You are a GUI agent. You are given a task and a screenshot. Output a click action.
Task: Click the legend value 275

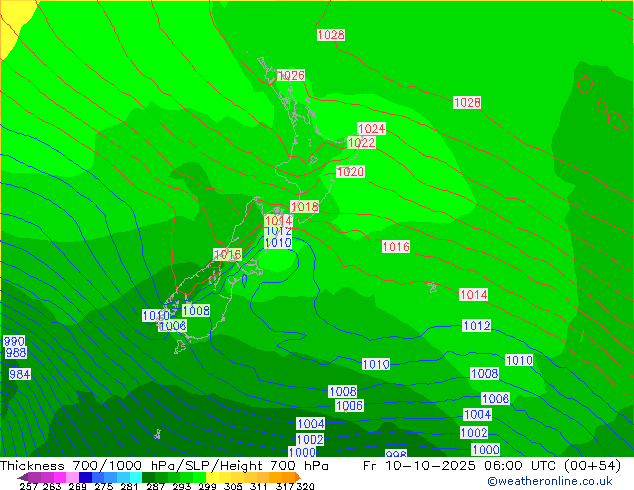104,486
